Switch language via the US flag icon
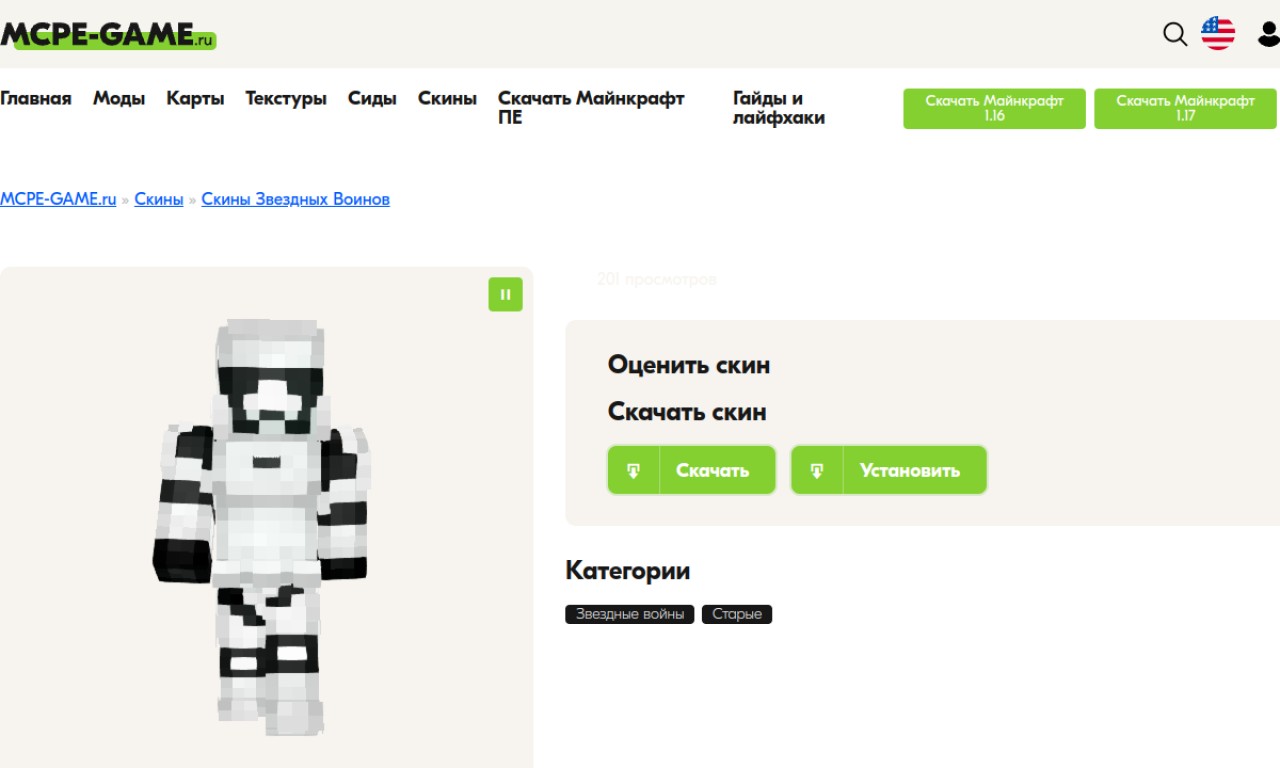Viewport: 1280px width, 768px height. pyautogui.click(x=1218, y=33)
